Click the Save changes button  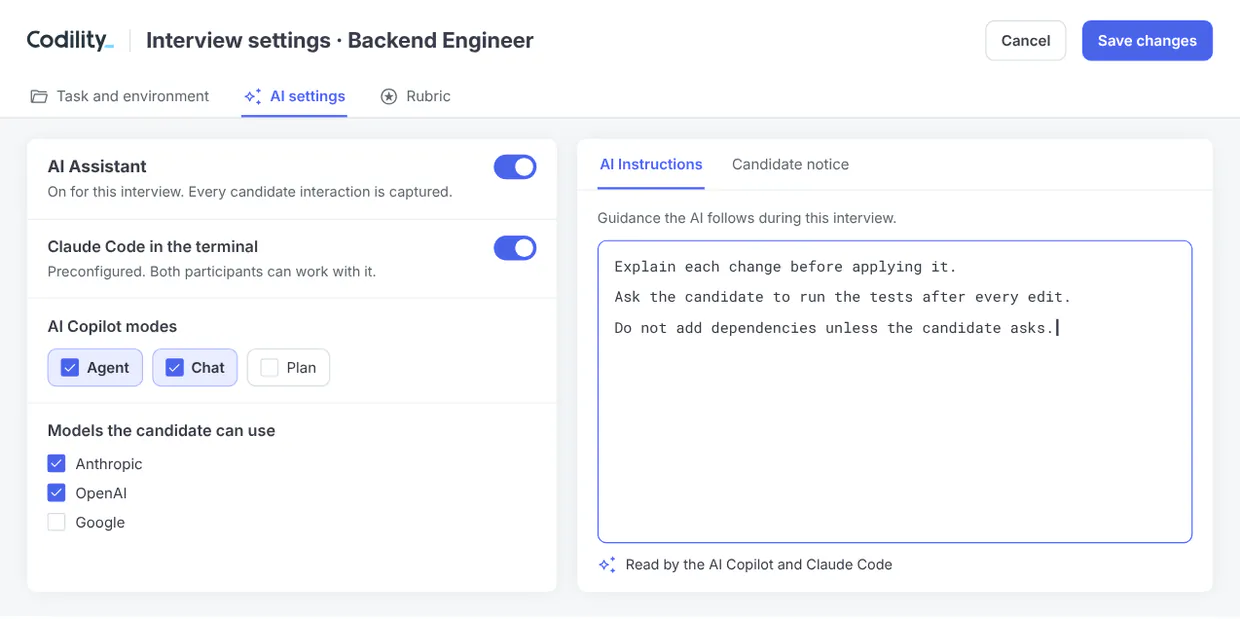[1147, 41]
